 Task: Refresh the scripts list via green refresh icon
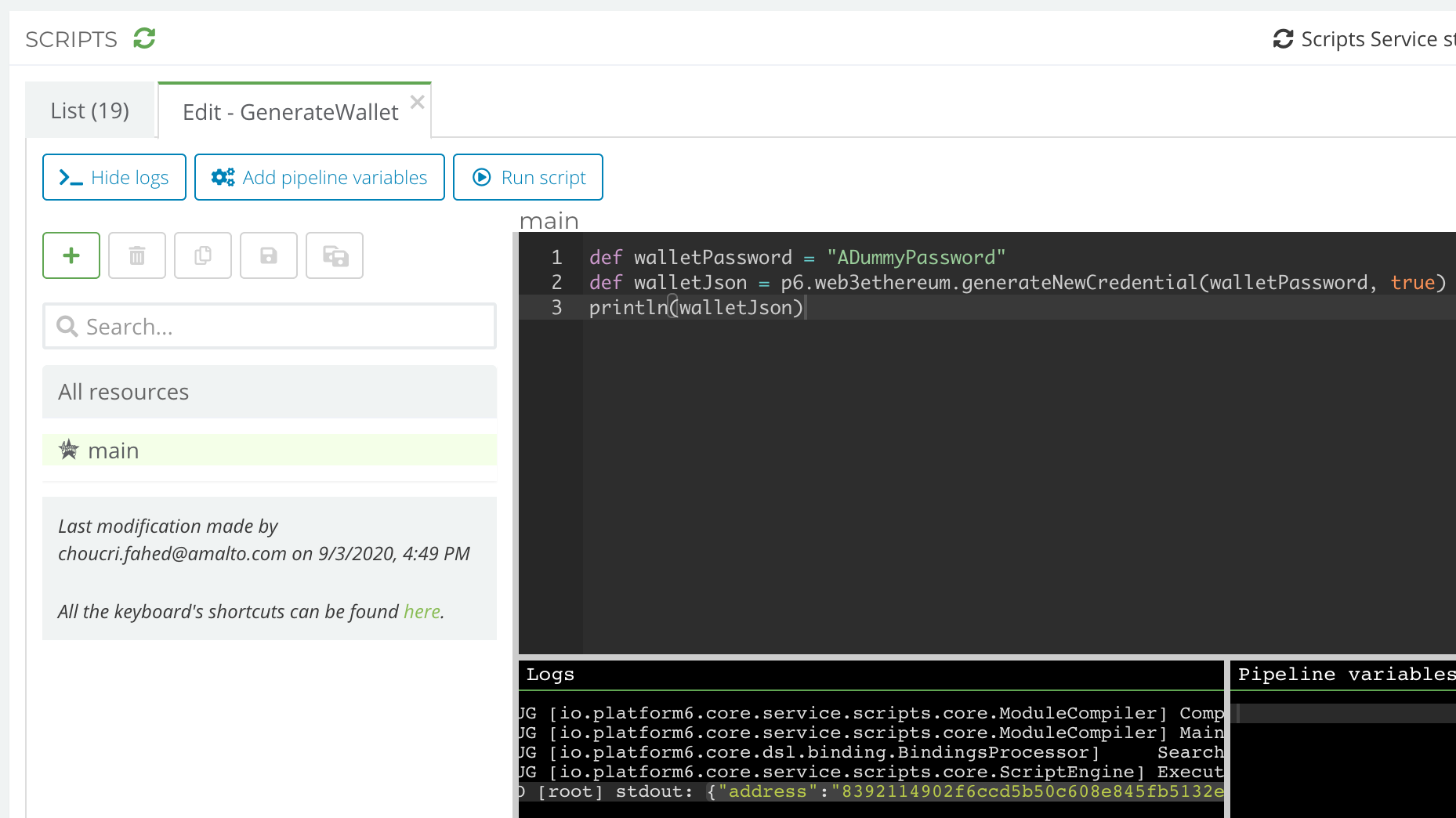point(144,38)
